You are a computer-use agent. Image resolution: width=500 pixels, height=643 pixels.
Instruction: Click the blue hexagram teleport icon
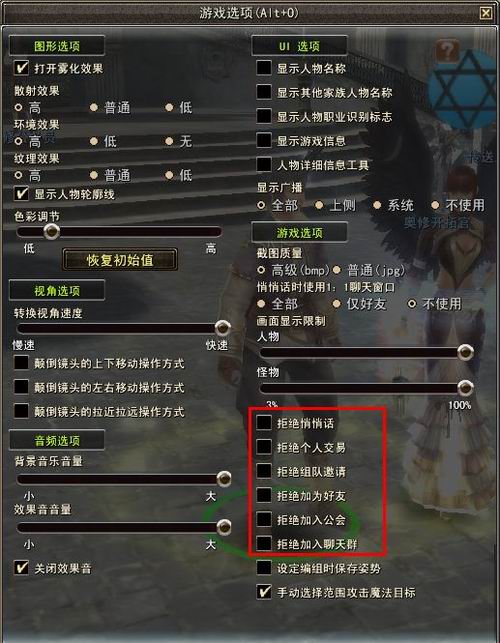[465, 91]
